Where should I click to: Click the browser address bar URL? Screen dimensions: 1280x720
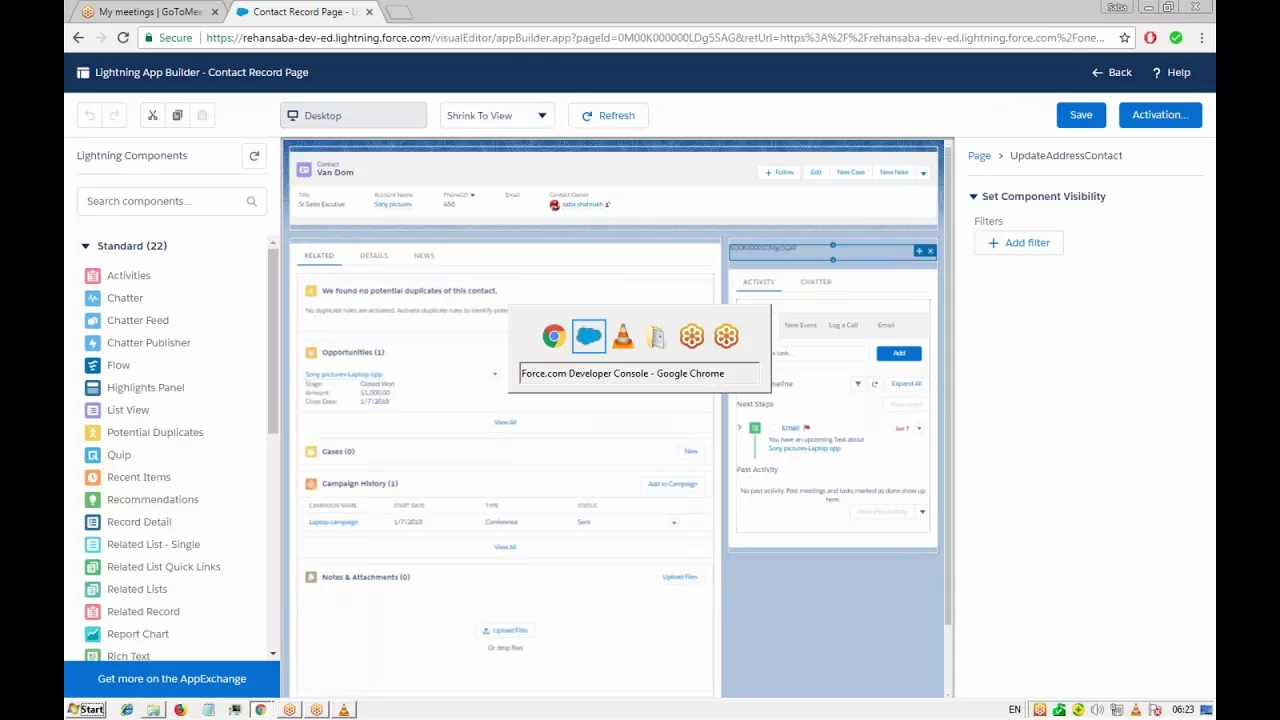tap(655, 38)
